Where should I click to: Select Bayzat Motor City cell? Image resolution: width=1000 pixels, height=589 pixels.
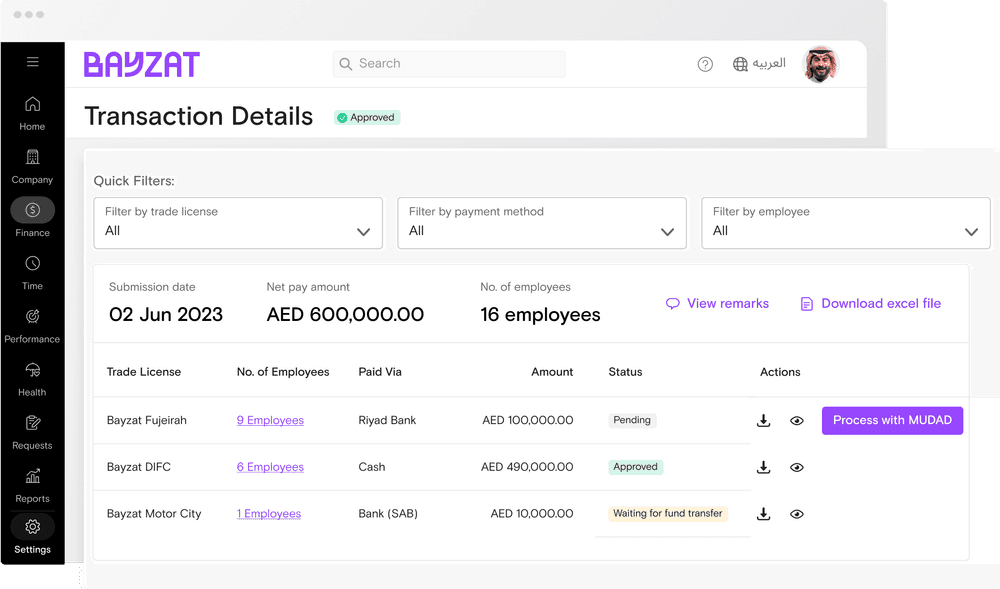pos(154,513)
